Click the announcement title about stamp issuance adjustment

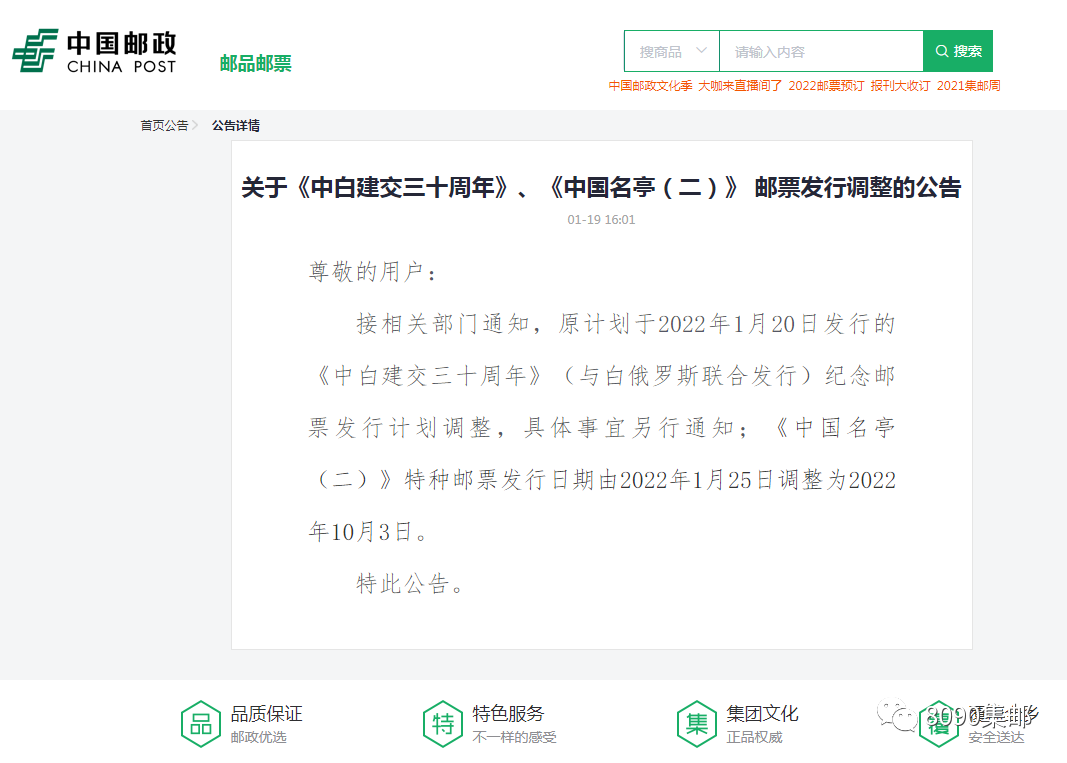(x=602, y=187)
